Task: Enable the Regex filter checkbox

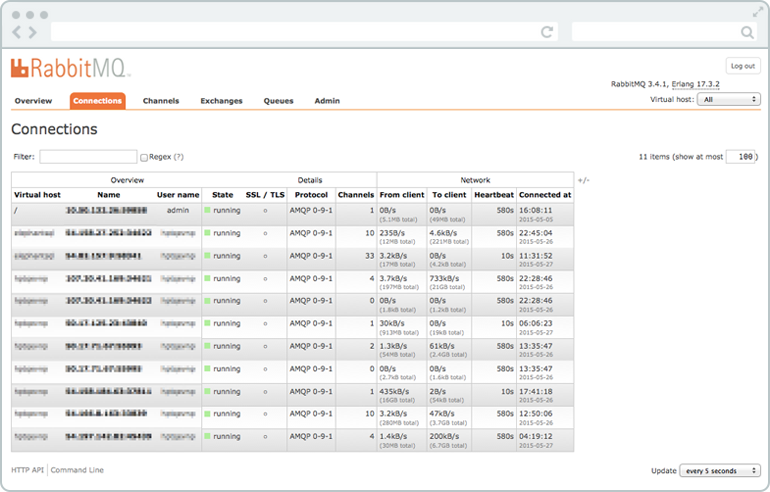Action: [144, 157]
